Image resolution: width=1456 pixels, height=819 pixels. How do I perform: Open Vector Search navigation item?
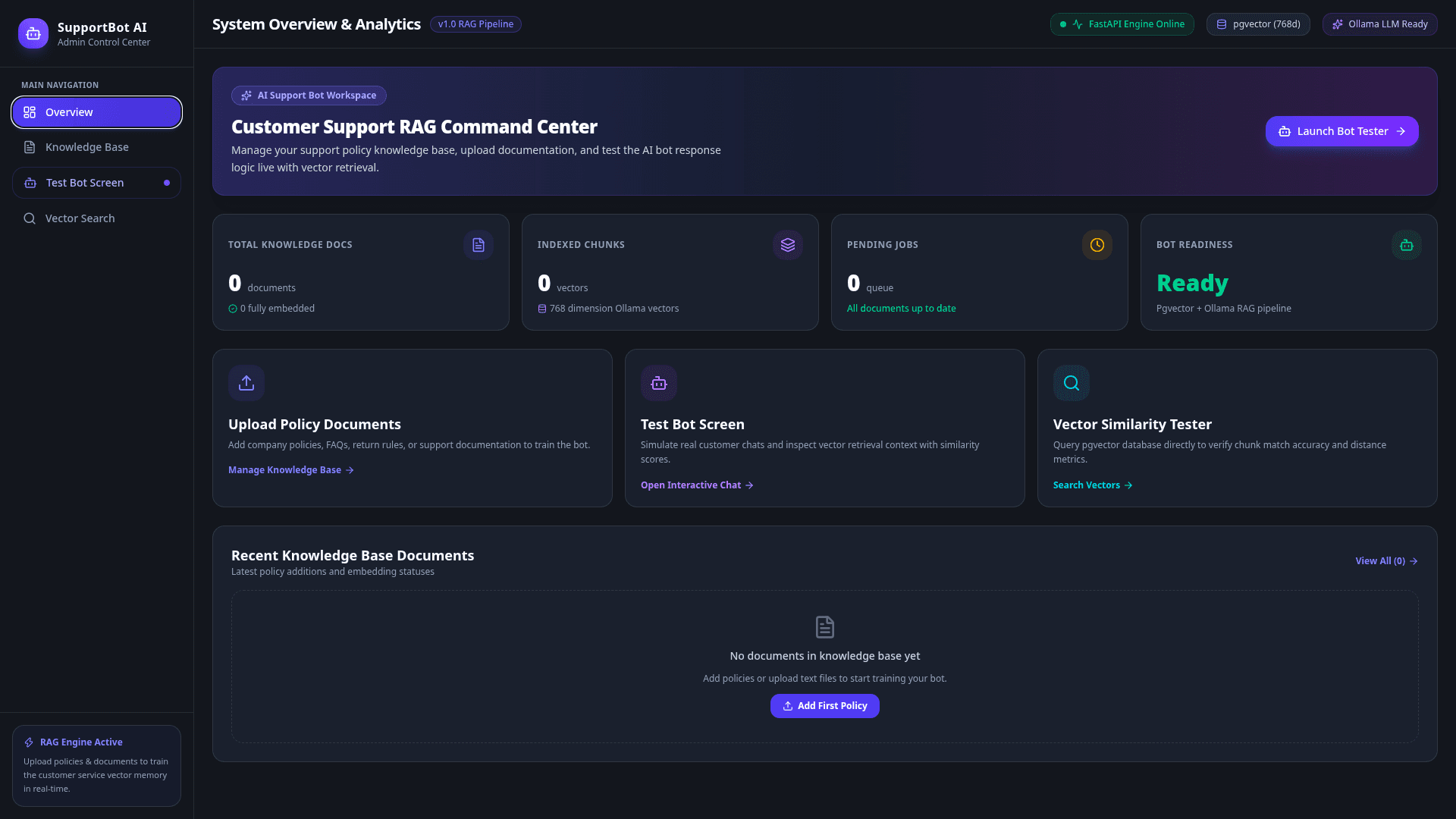[x=96, y=218]
